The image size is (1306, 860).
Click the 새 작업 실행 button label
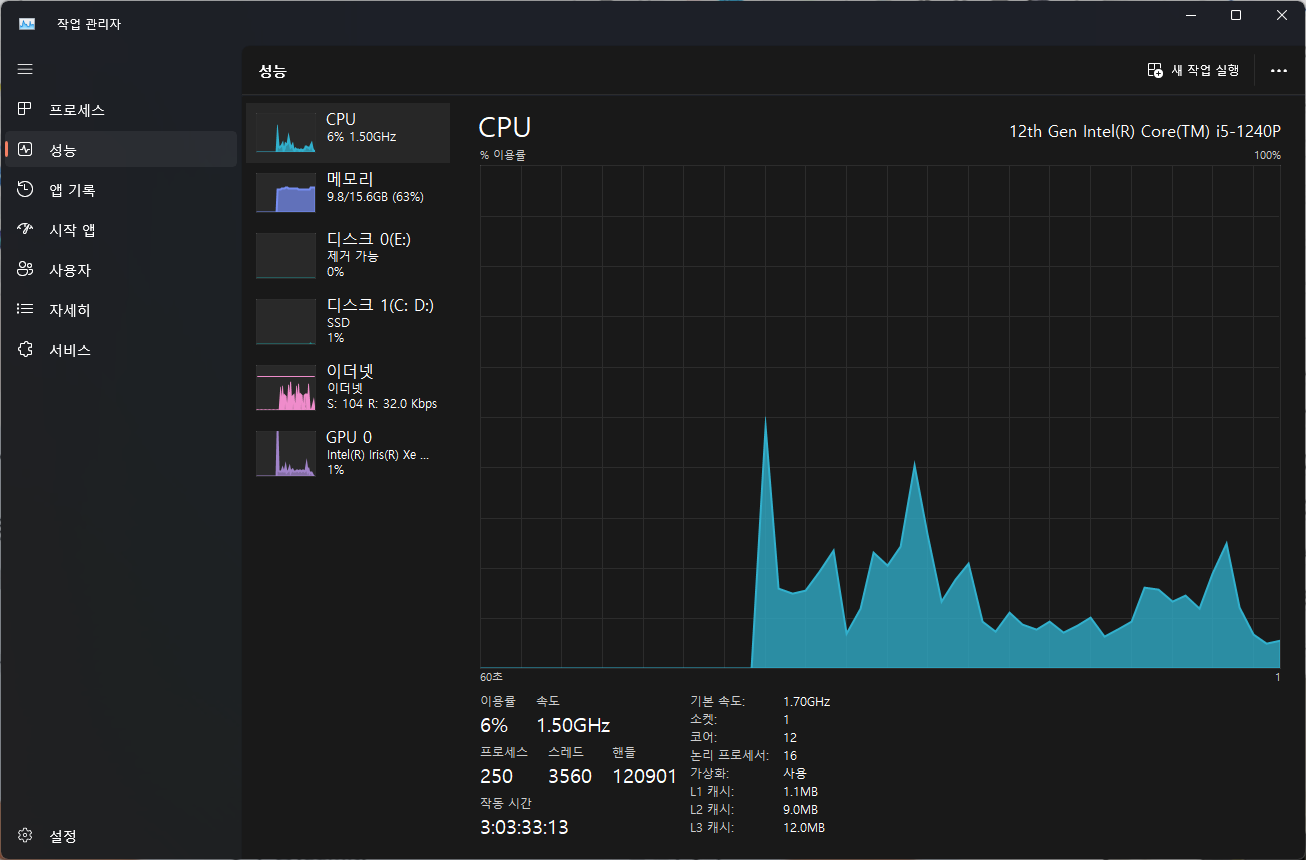pos(1205,70)
